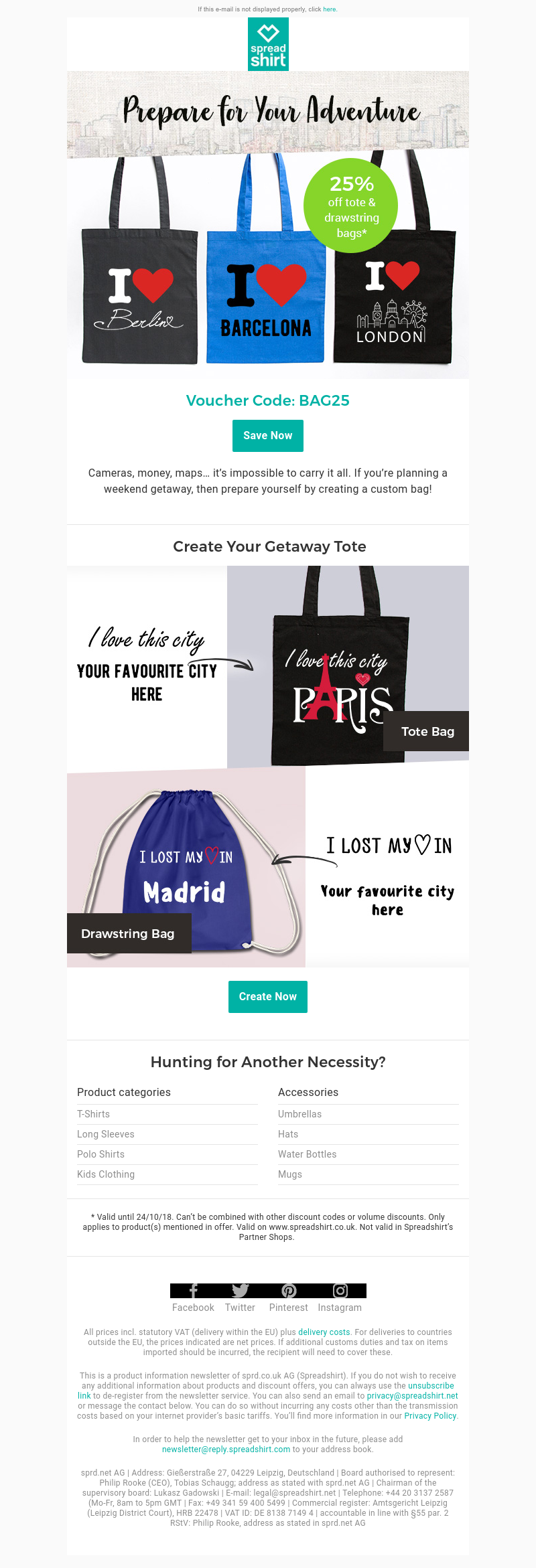Screen dimensions: 536x1568
Task: Open the Privacy Policy link
Action: tap(430, 1416)
